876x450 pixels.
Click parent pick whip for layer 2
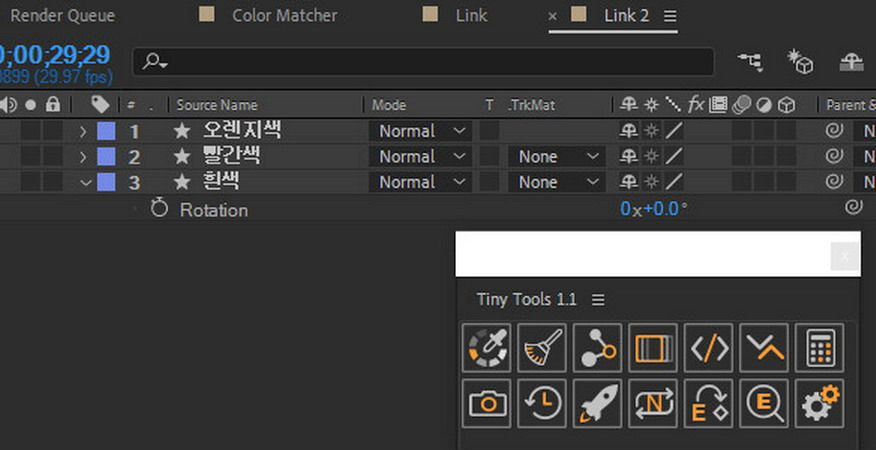pyautogui.click(x=834, y=157)
